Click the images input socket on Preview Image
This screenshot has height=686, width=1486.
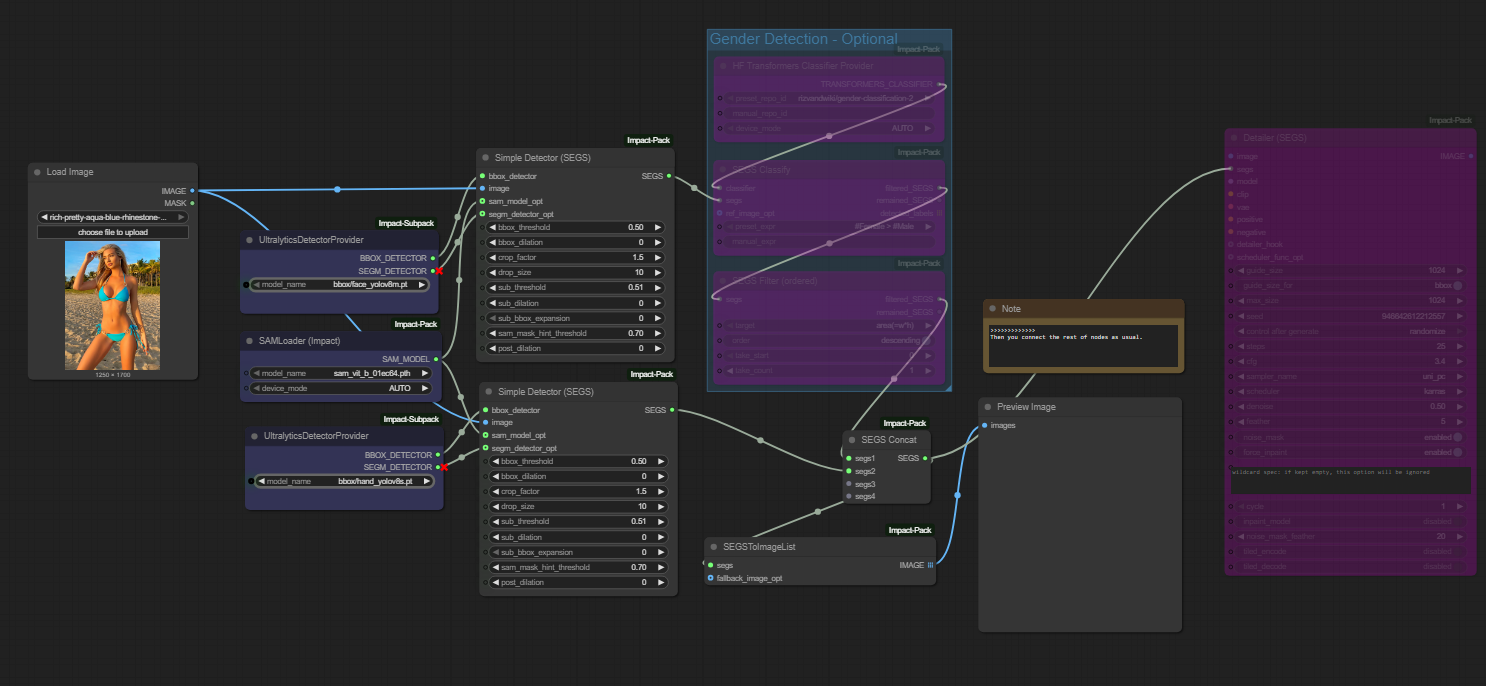(984, 425)
